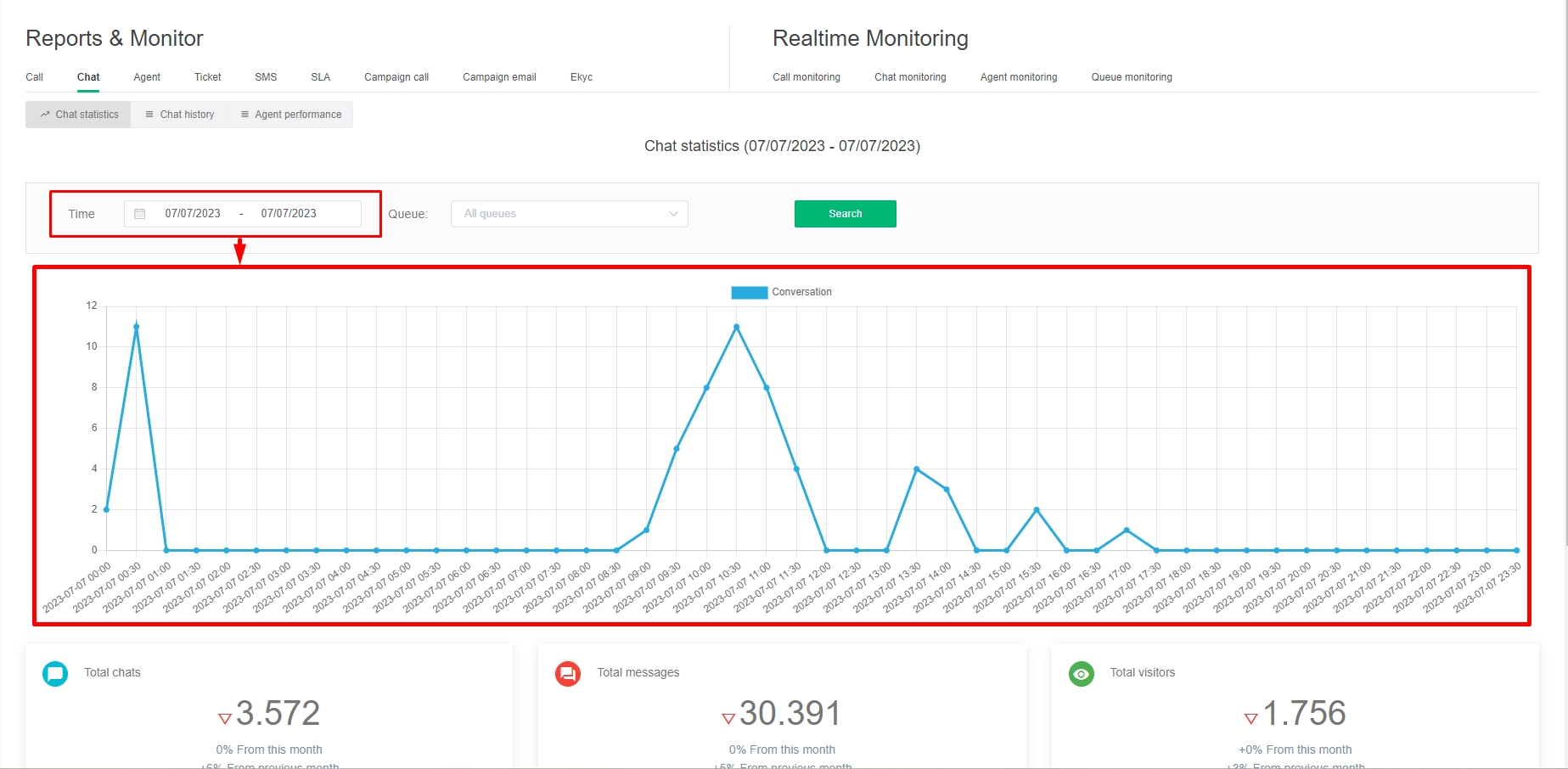
Task: Go to Queue monitoring link
Action: [1131, 77]
